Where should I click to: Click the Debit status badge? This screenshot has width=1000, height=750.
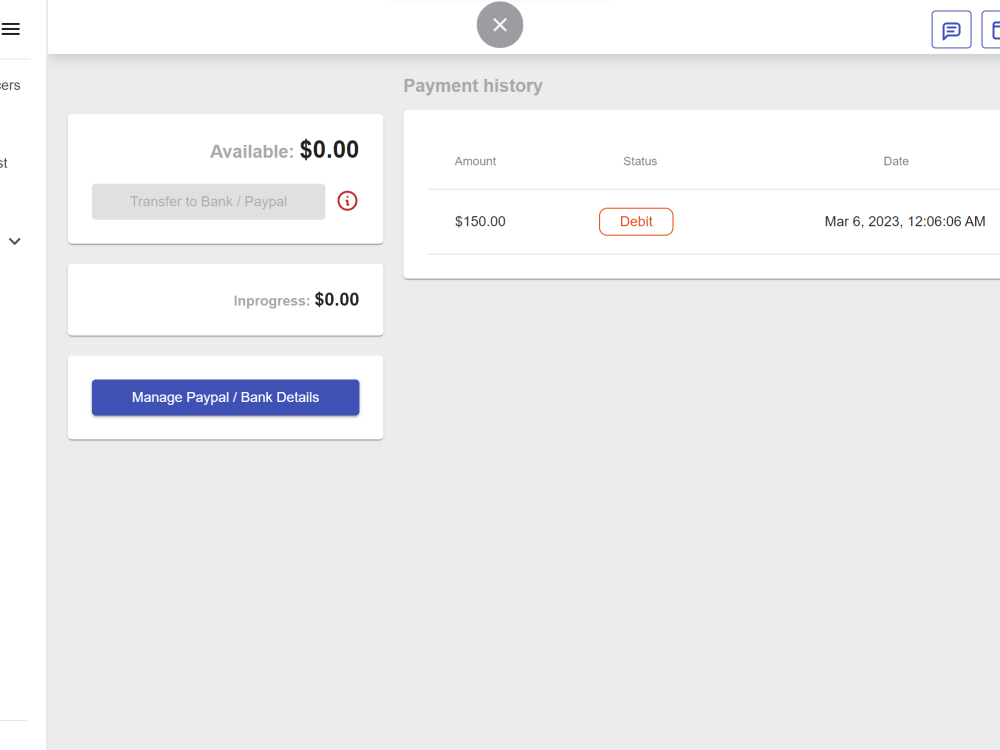click(636, 221)
